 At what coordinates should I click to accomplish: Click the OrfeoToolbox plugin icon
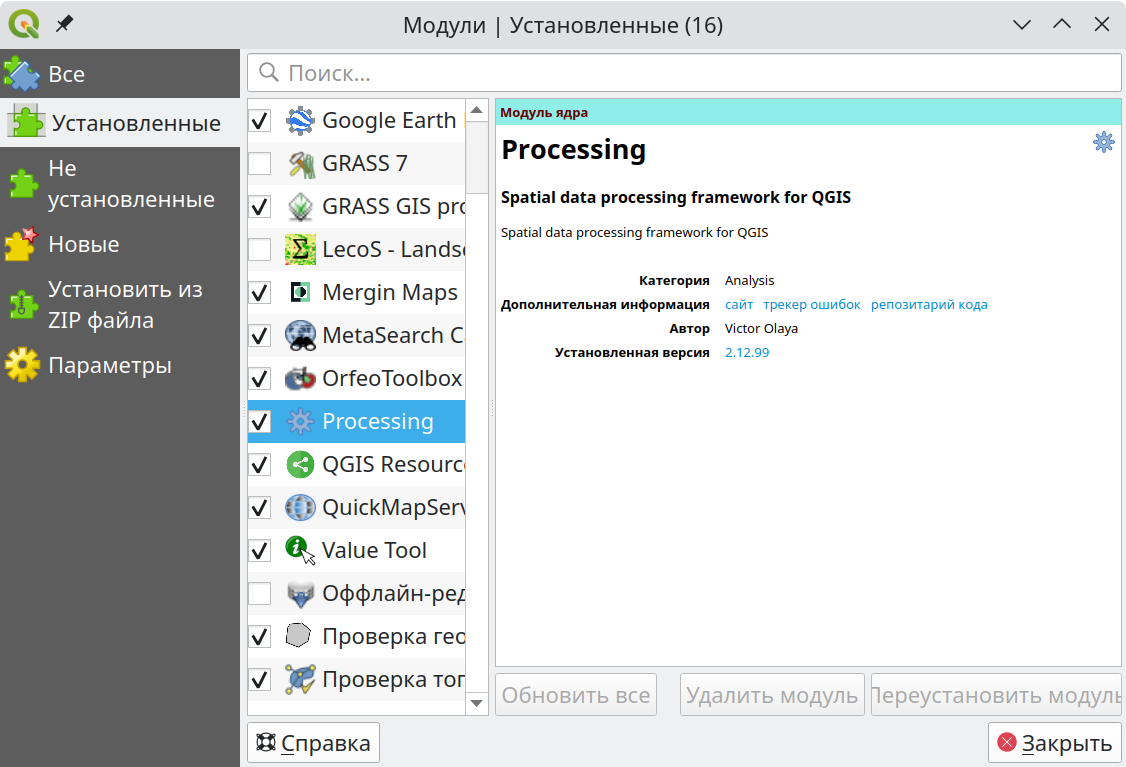300,378
